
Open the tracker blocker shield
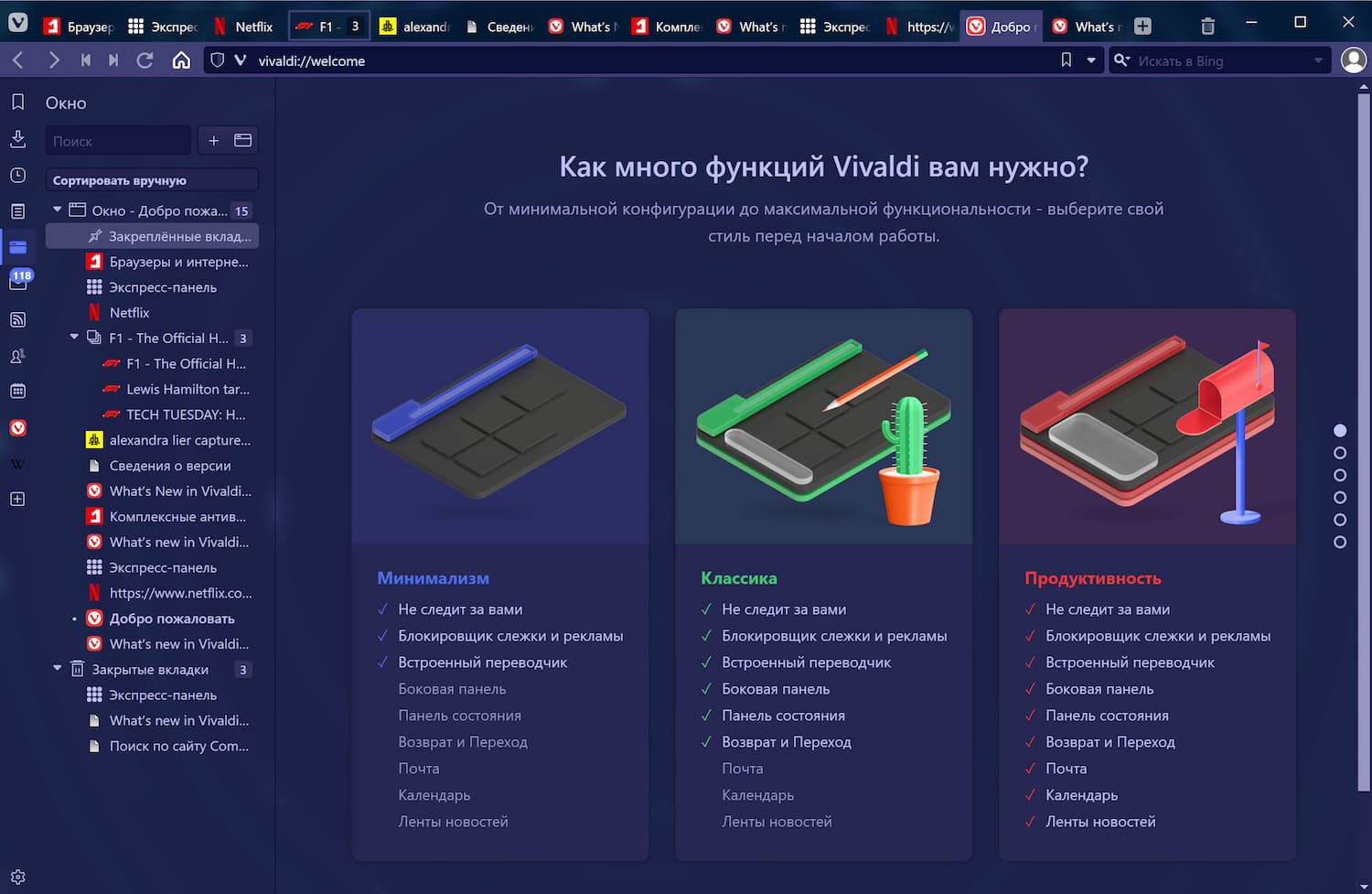pos(218,60)
